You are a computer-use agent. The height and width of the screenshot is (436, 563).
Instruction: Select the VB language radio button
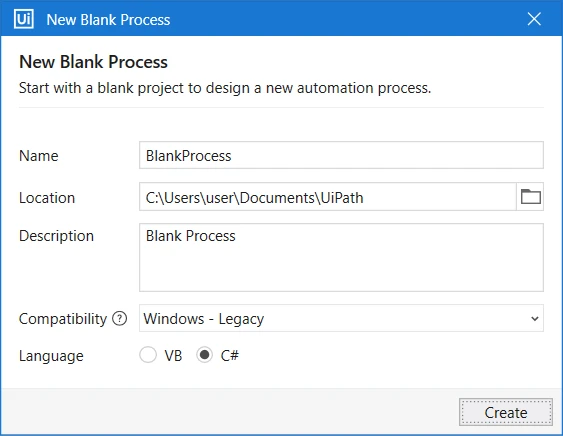point(148,355)
